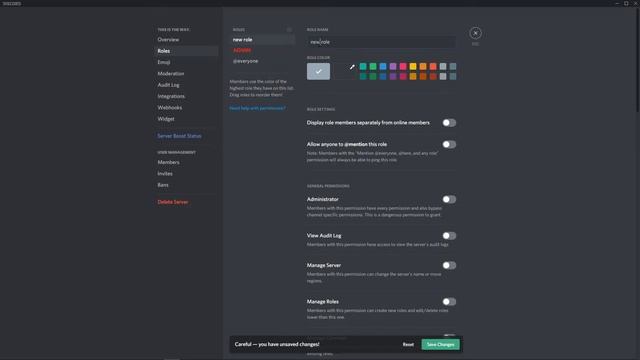
Task: Toggle Display role members separately switch
Action: coord(449,123)
